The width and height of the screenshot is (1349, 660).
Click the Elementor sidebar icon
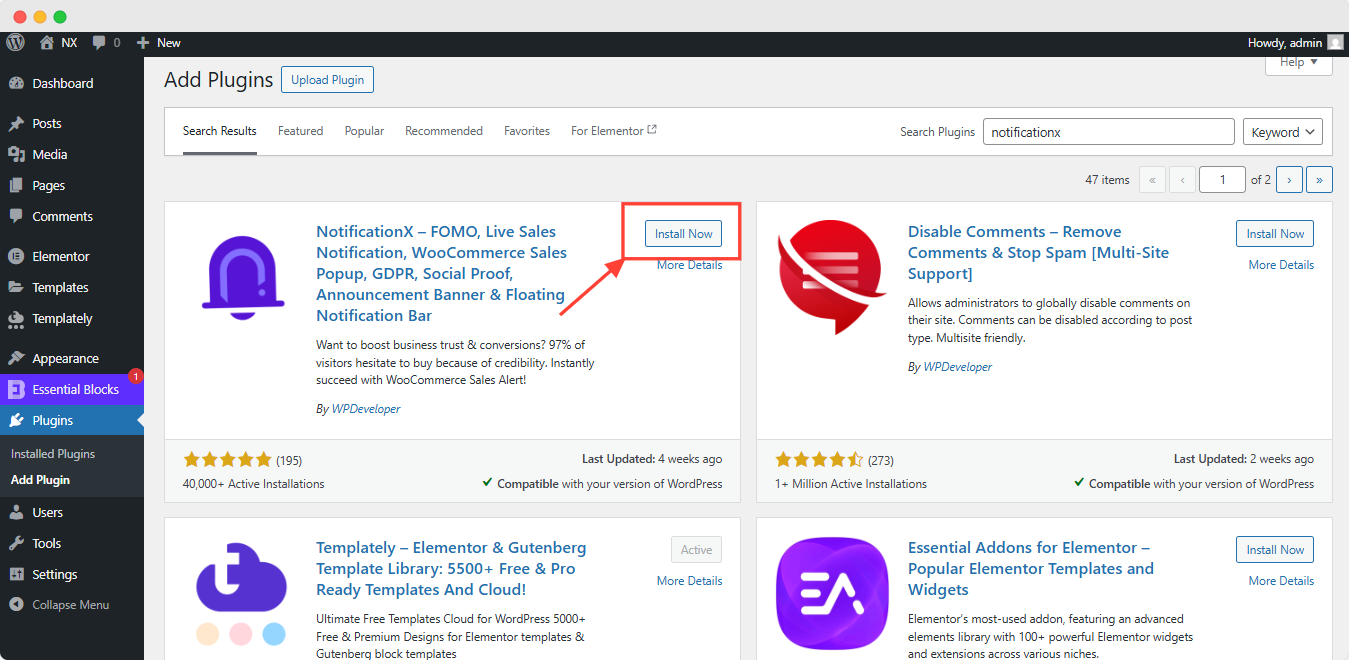[x=16, y=257]
